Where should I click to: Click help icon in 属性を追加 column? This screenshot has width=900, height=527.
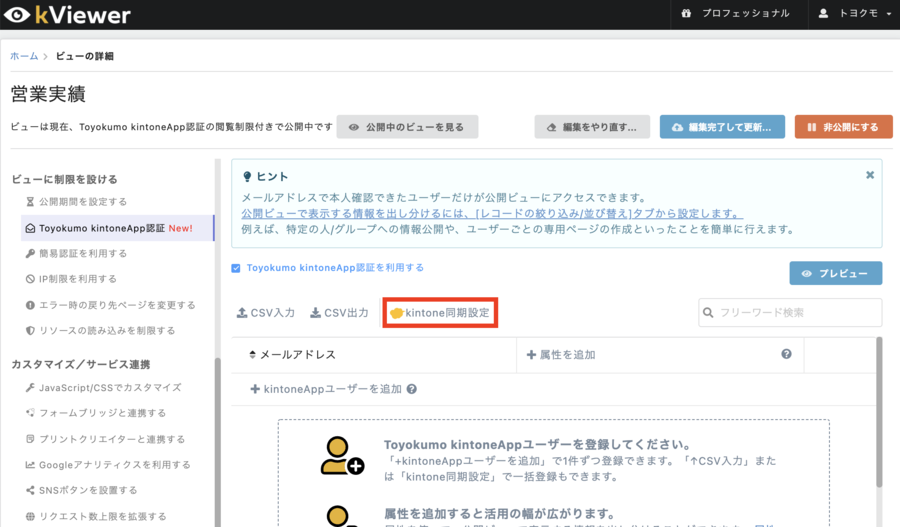[786, 354]
